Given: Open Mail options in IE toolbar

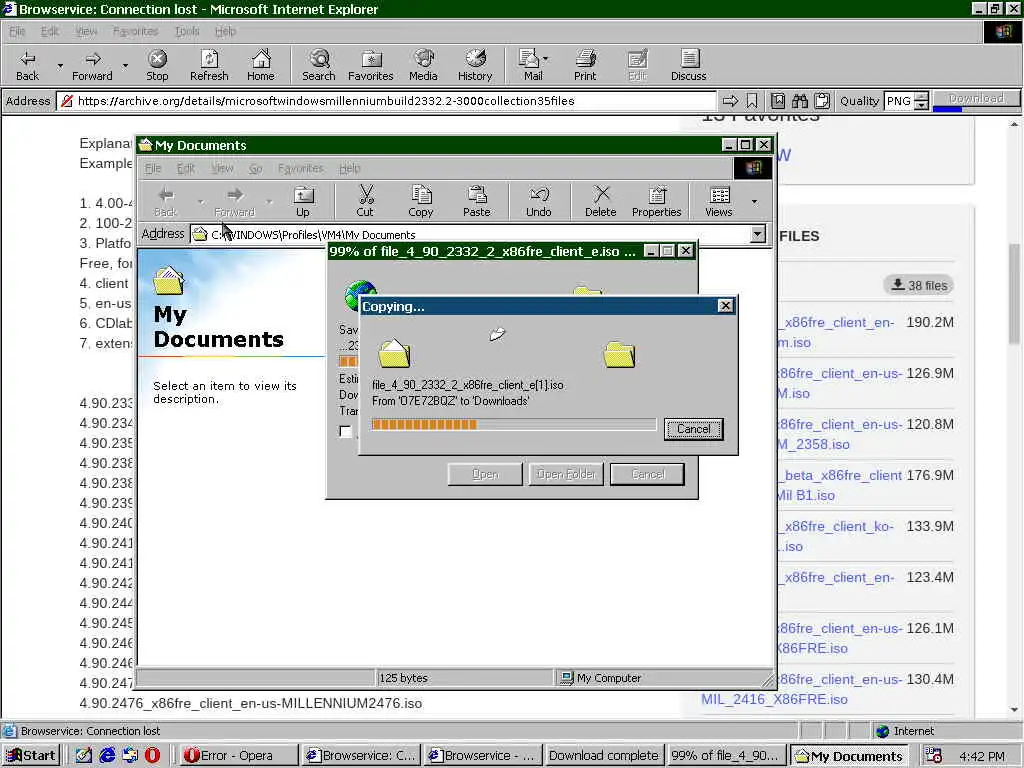Looking at the screenshot, I should 532,66.
